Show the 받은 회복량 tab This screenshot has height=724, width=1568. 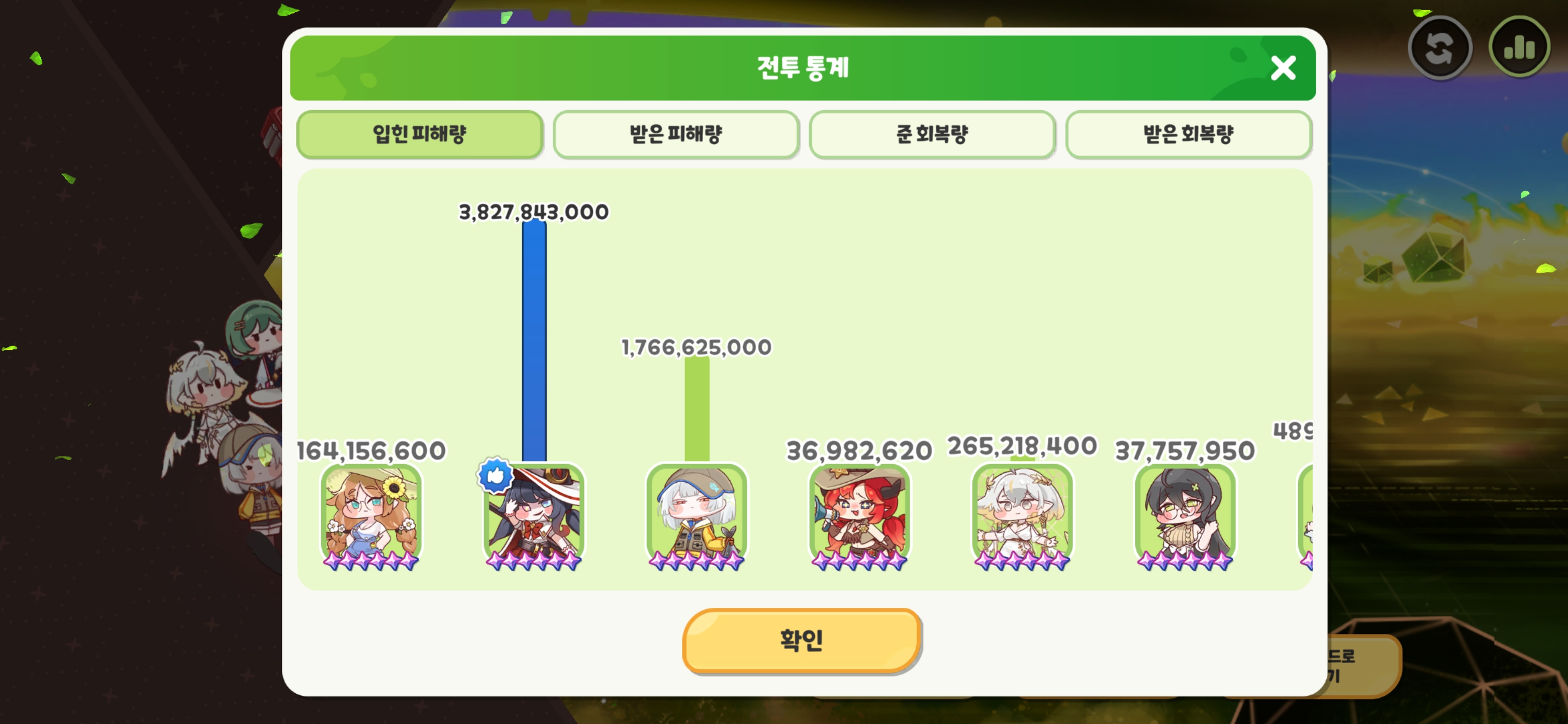(x=1188, y=134)
